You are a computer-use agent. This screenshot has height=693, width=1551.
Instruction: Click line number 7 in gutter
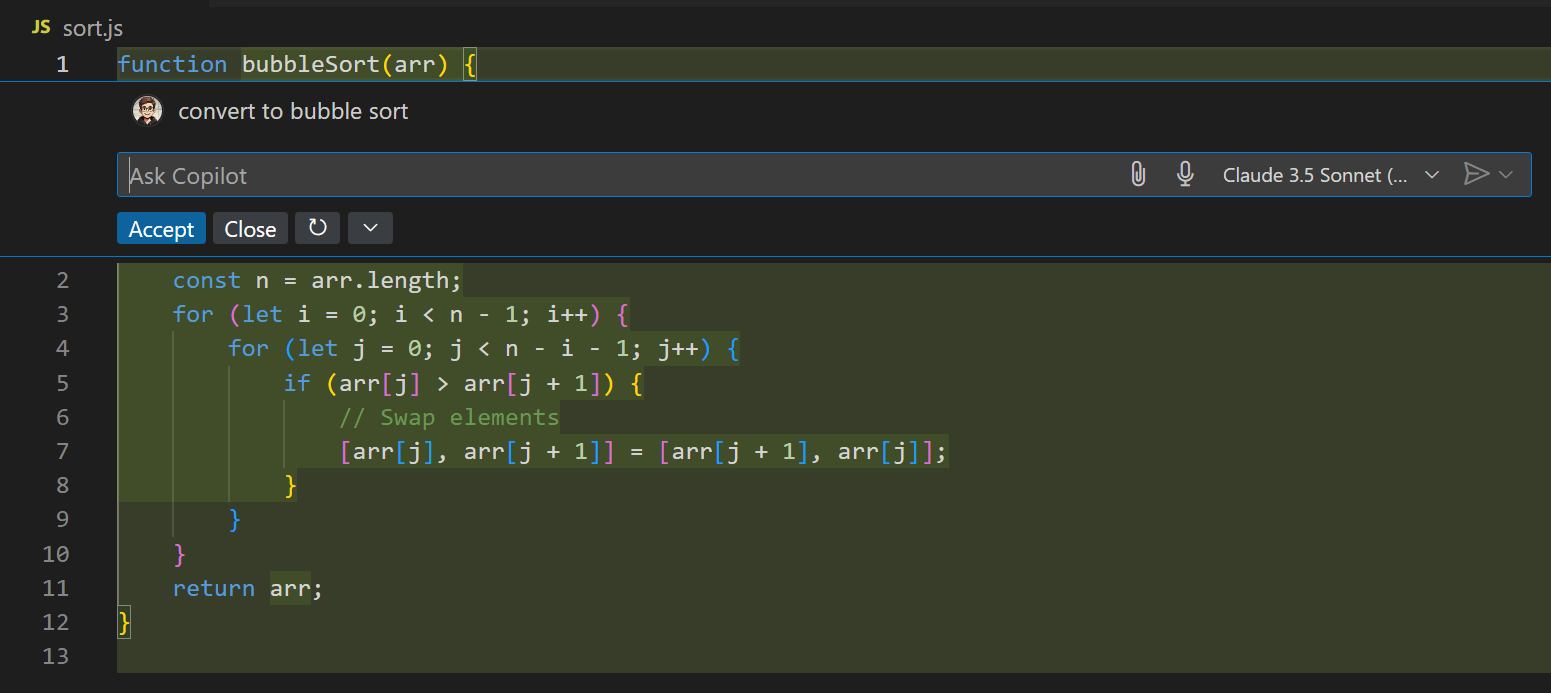tap(62, 451)
